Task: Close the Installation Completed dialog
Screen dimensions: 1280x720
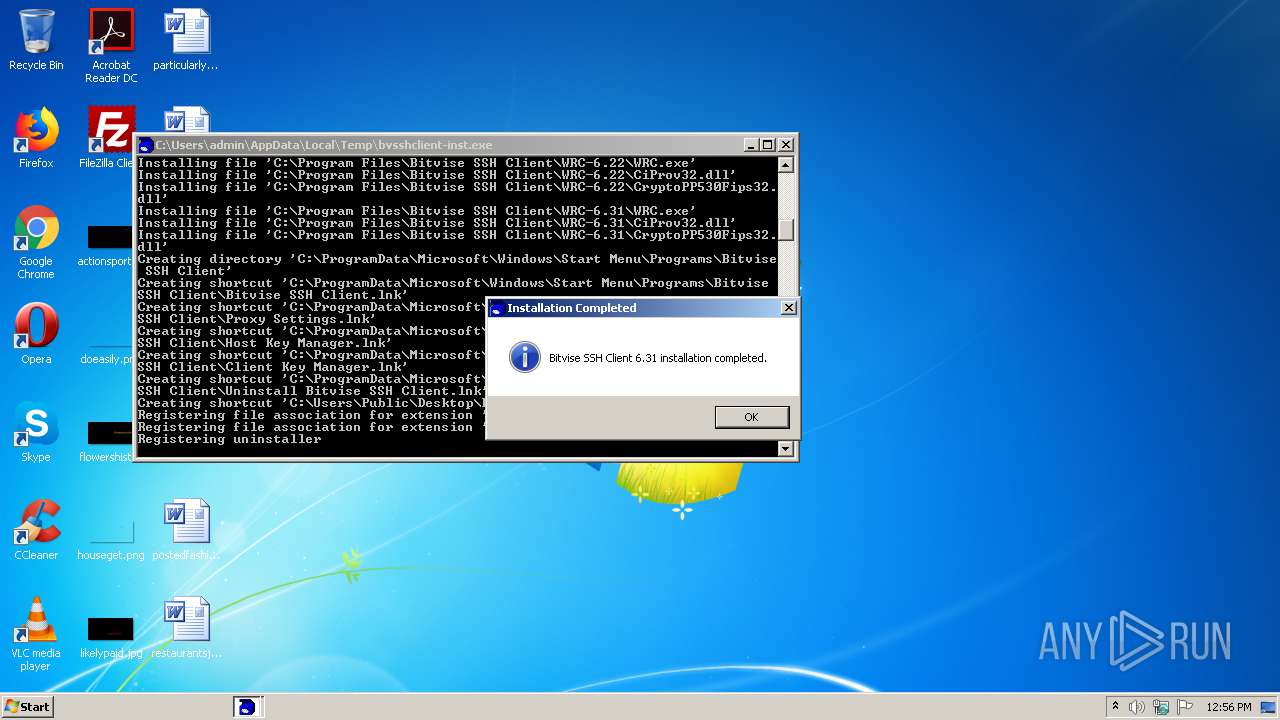Action: pos(788,308)
